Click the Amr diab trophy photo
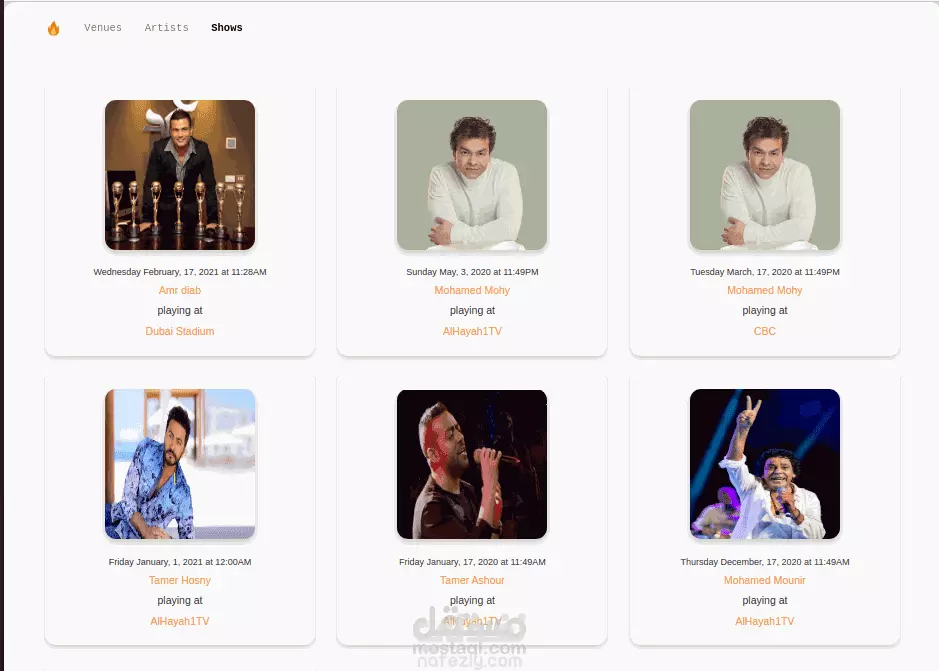The image size is (939, 671). [180, 175]
